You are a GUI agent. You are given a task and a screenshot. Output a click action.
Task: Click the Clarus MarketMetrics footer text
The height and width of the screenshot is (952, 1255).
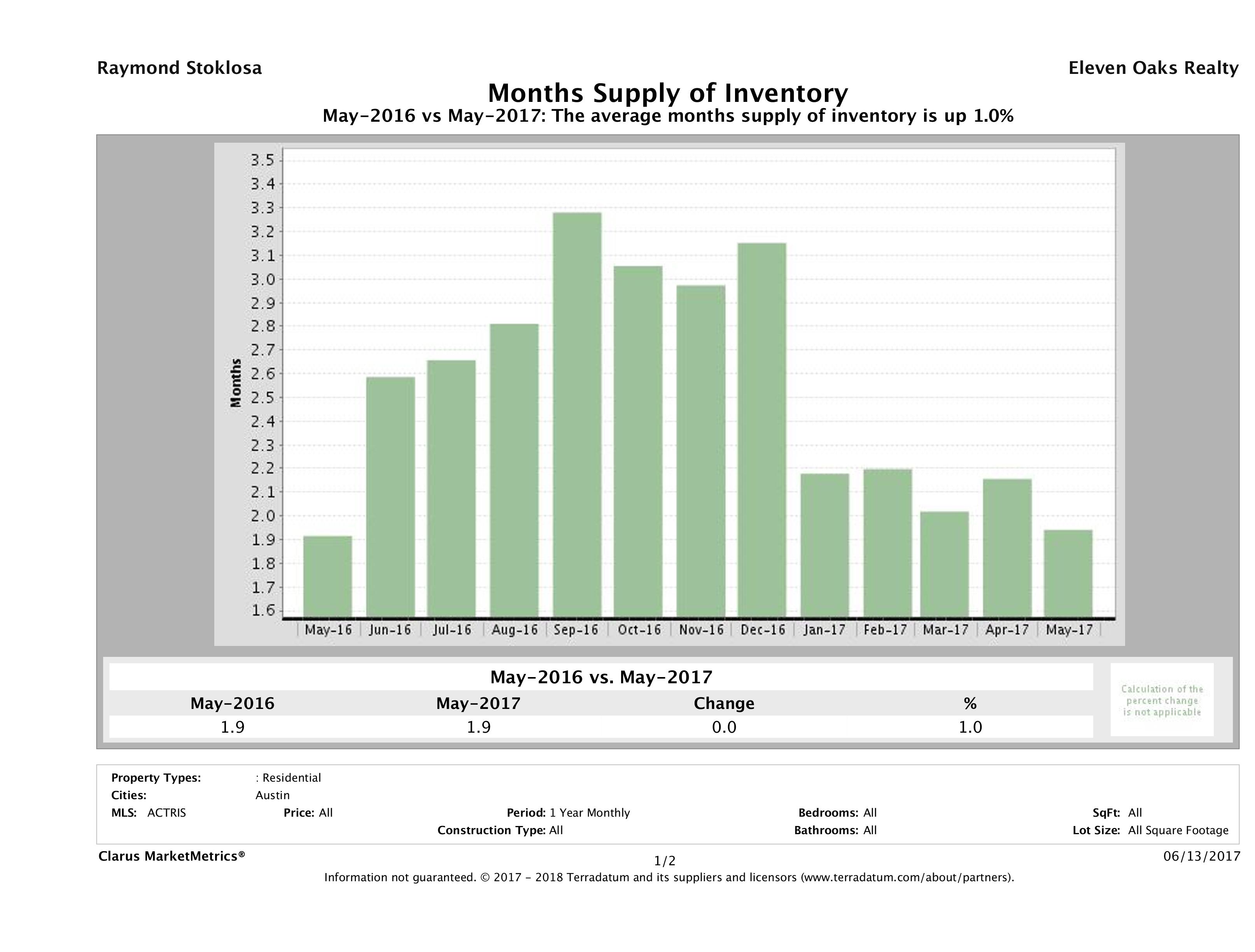coord(172,856)
